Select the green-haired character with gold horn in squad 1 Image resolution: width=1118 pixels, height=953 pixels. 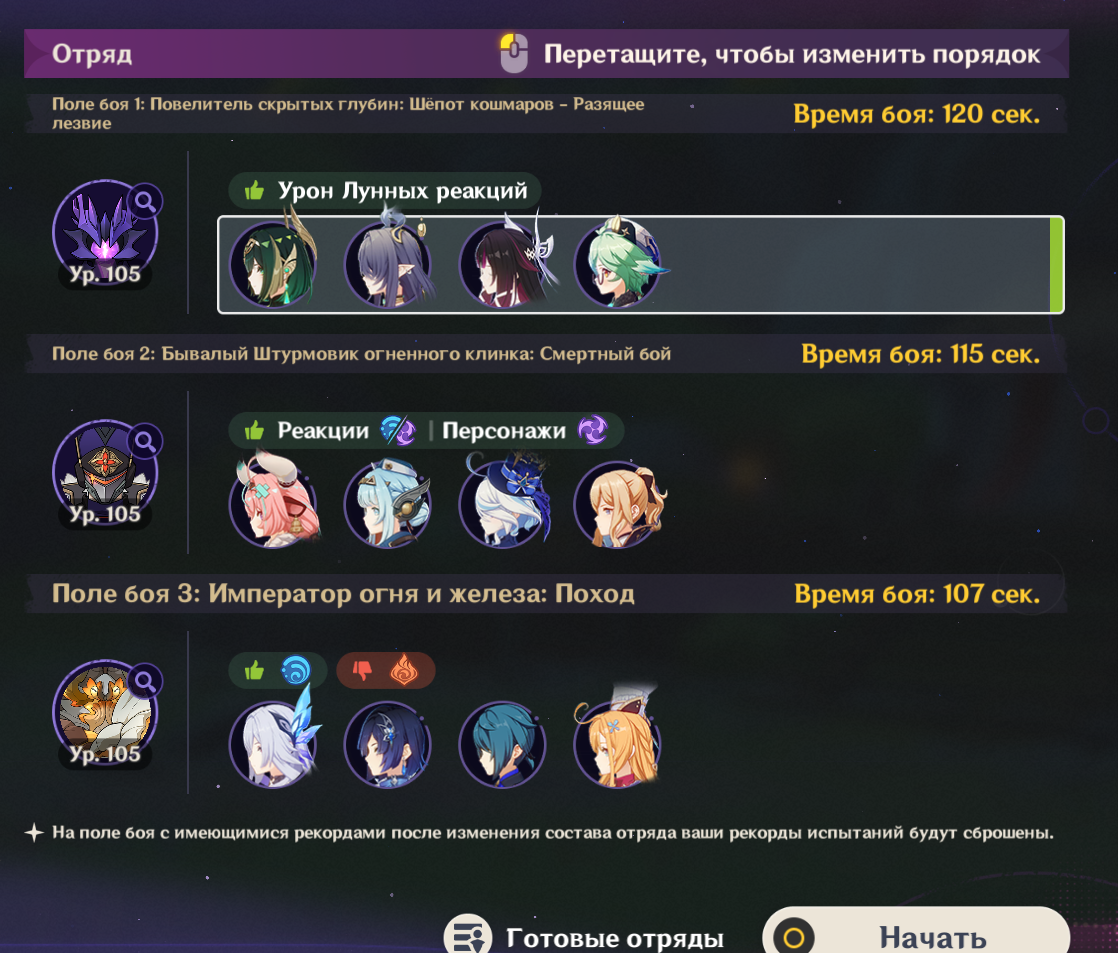pos(273,263)
